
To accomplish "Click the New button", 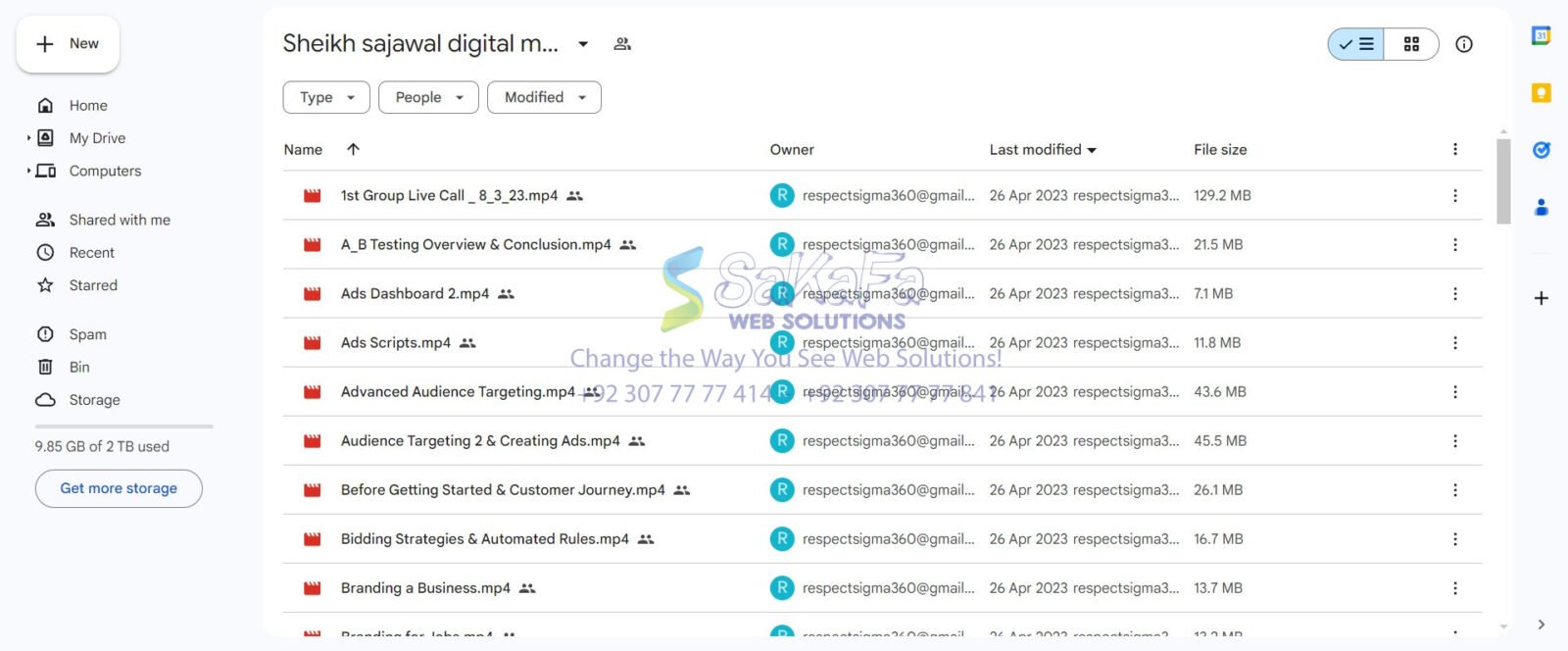I will point(68,44).
